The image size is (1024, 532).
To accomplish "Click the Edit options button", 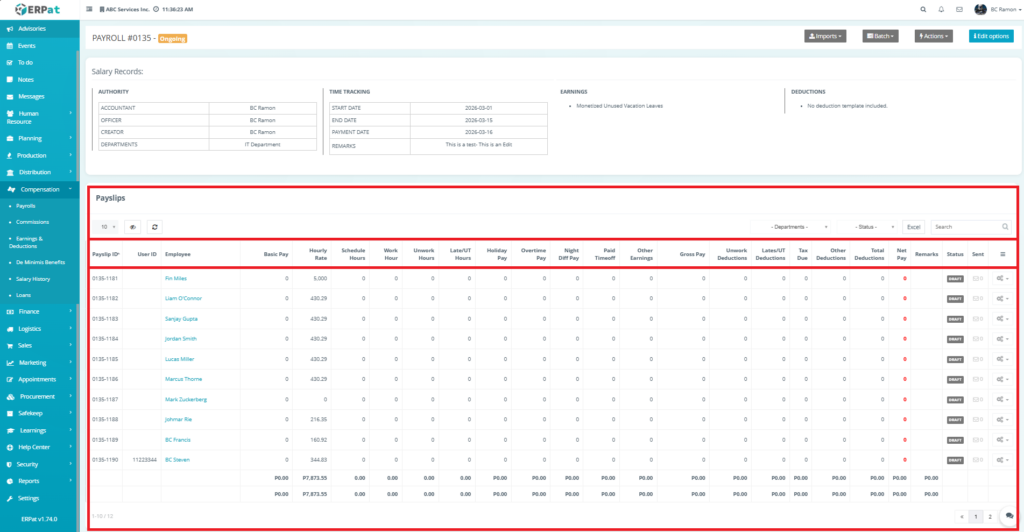I will pyautogui.click(x=991, y=36).
